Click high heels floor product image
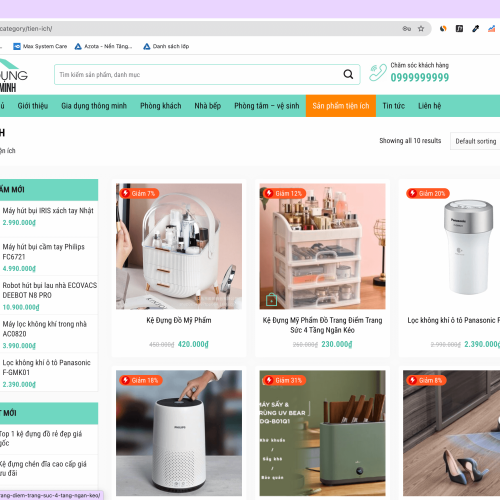The height and width of the screenshot is (500, 500). [x=452, y=433]
